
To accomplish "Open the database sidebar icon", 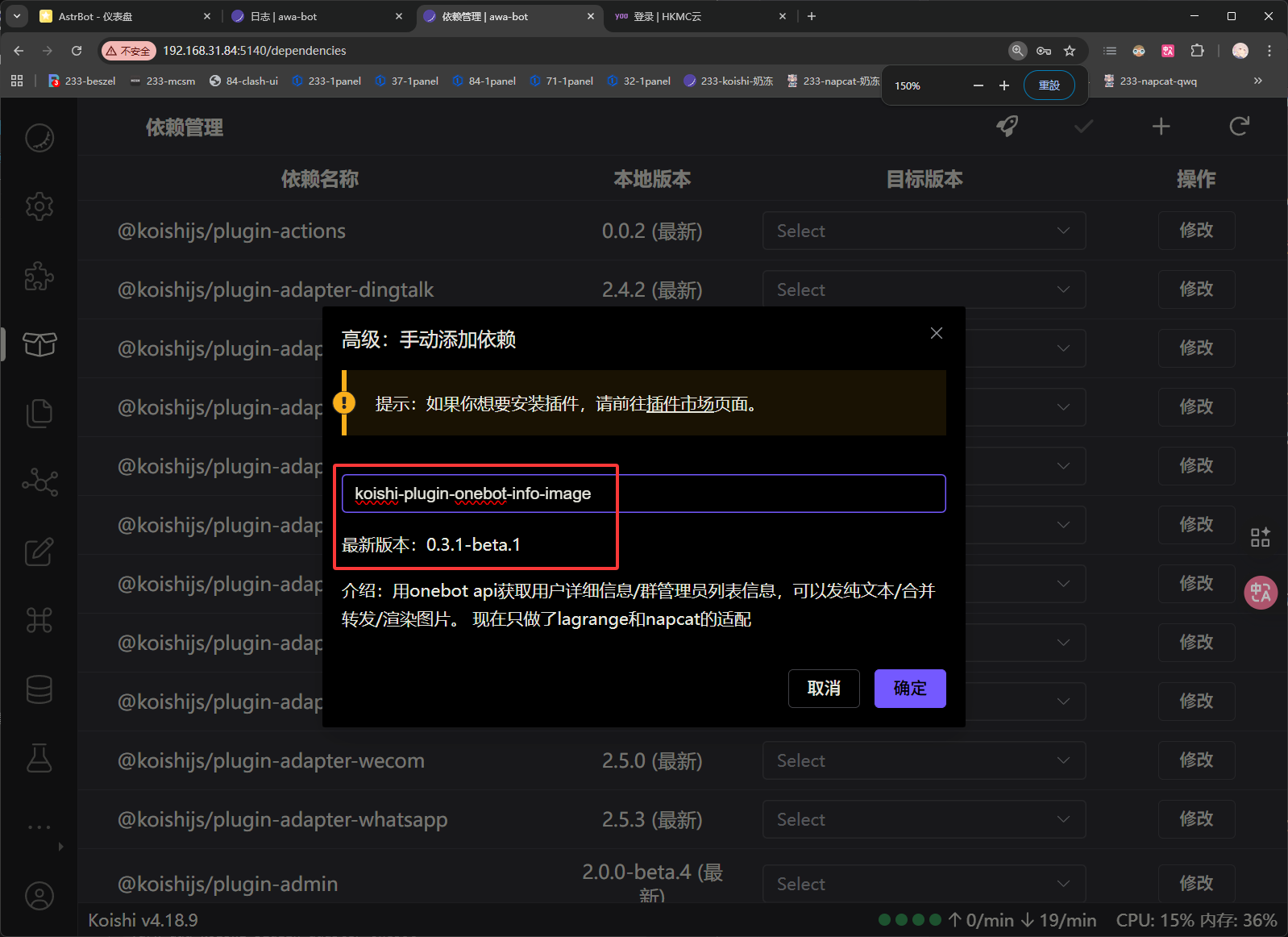I will click(39, 689).
